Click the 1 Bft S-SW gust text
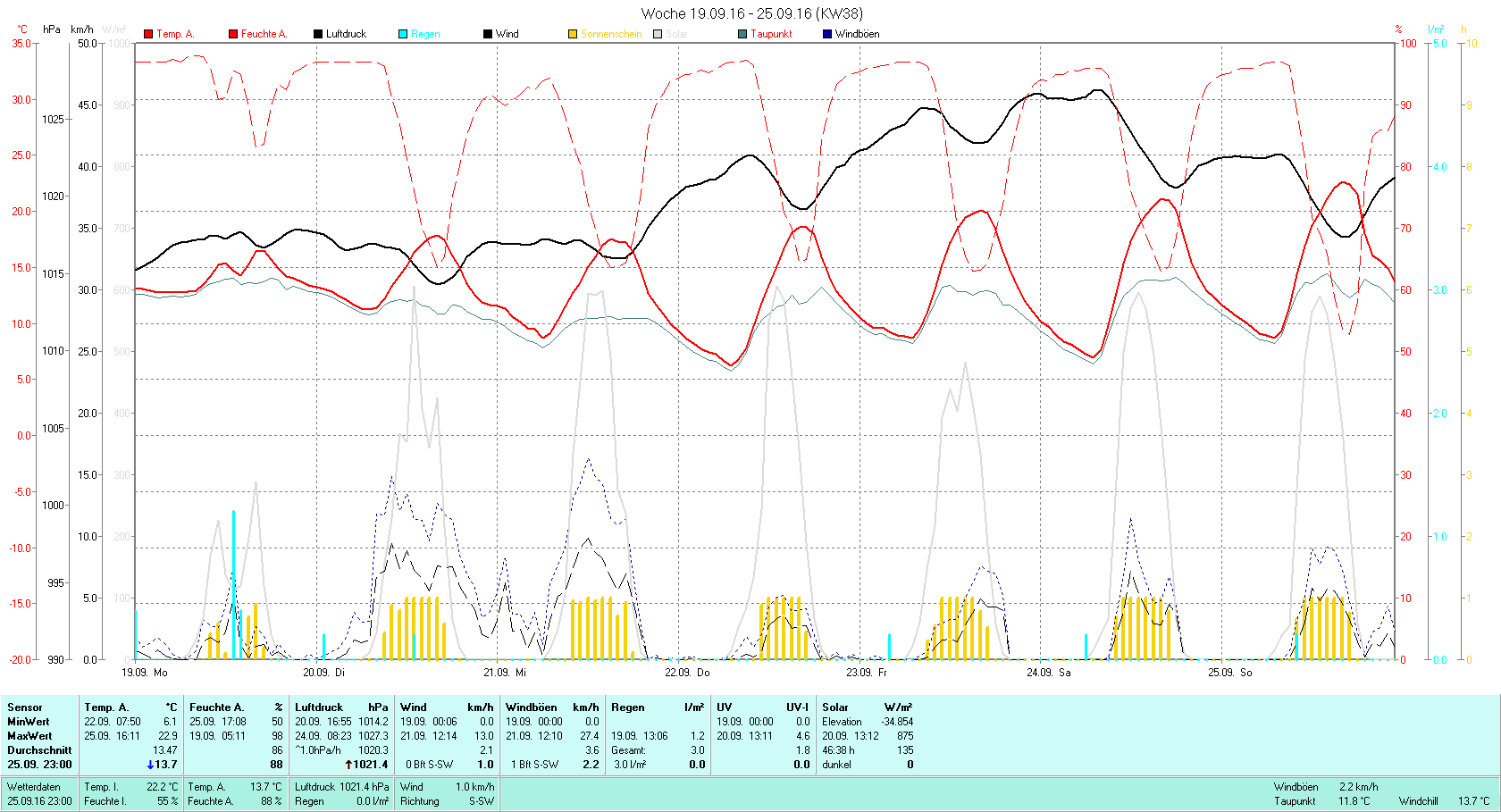 [535, 765]
